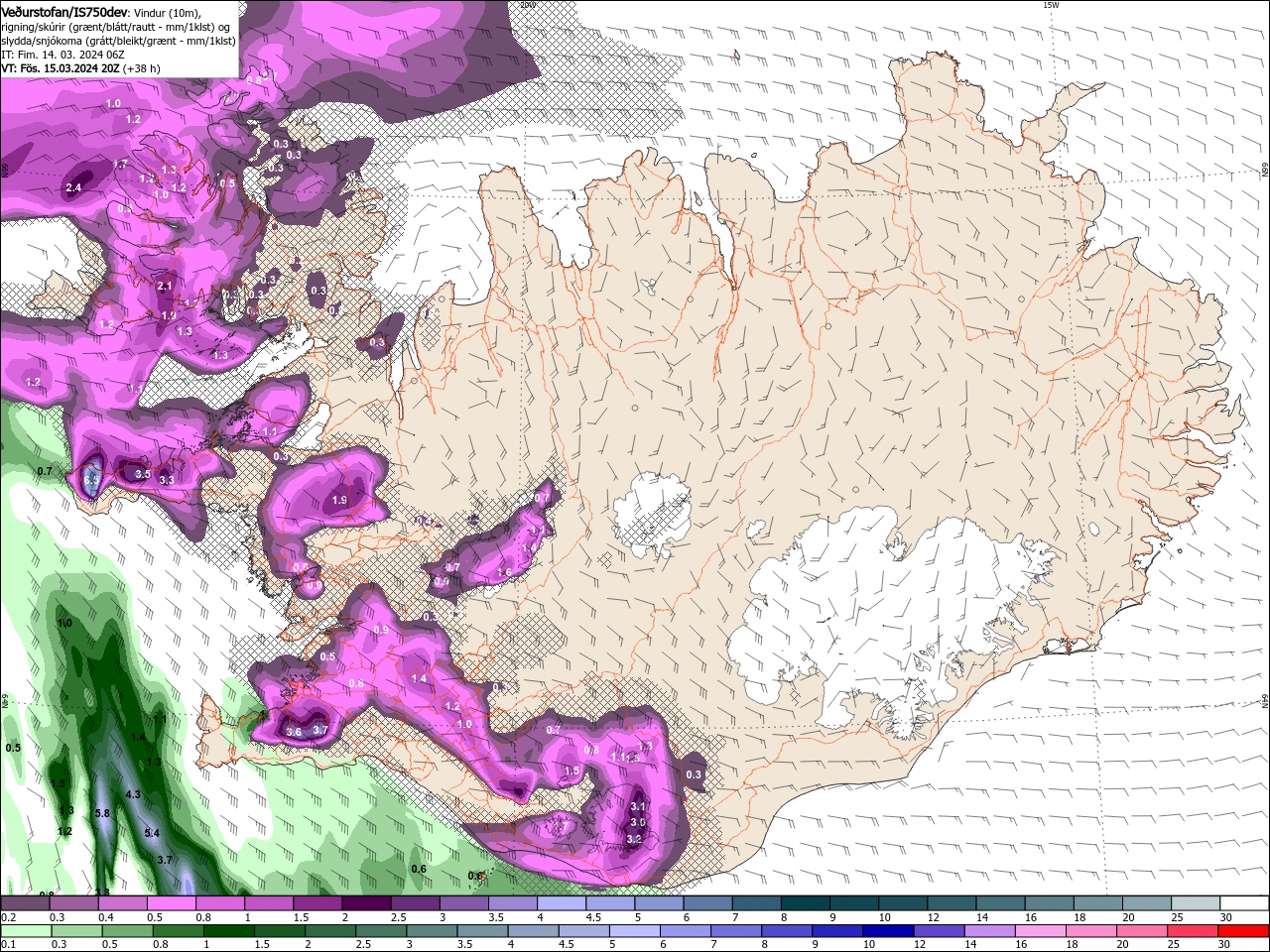Click the 2.4 snowfall value on the map

[x=73, y=187]
